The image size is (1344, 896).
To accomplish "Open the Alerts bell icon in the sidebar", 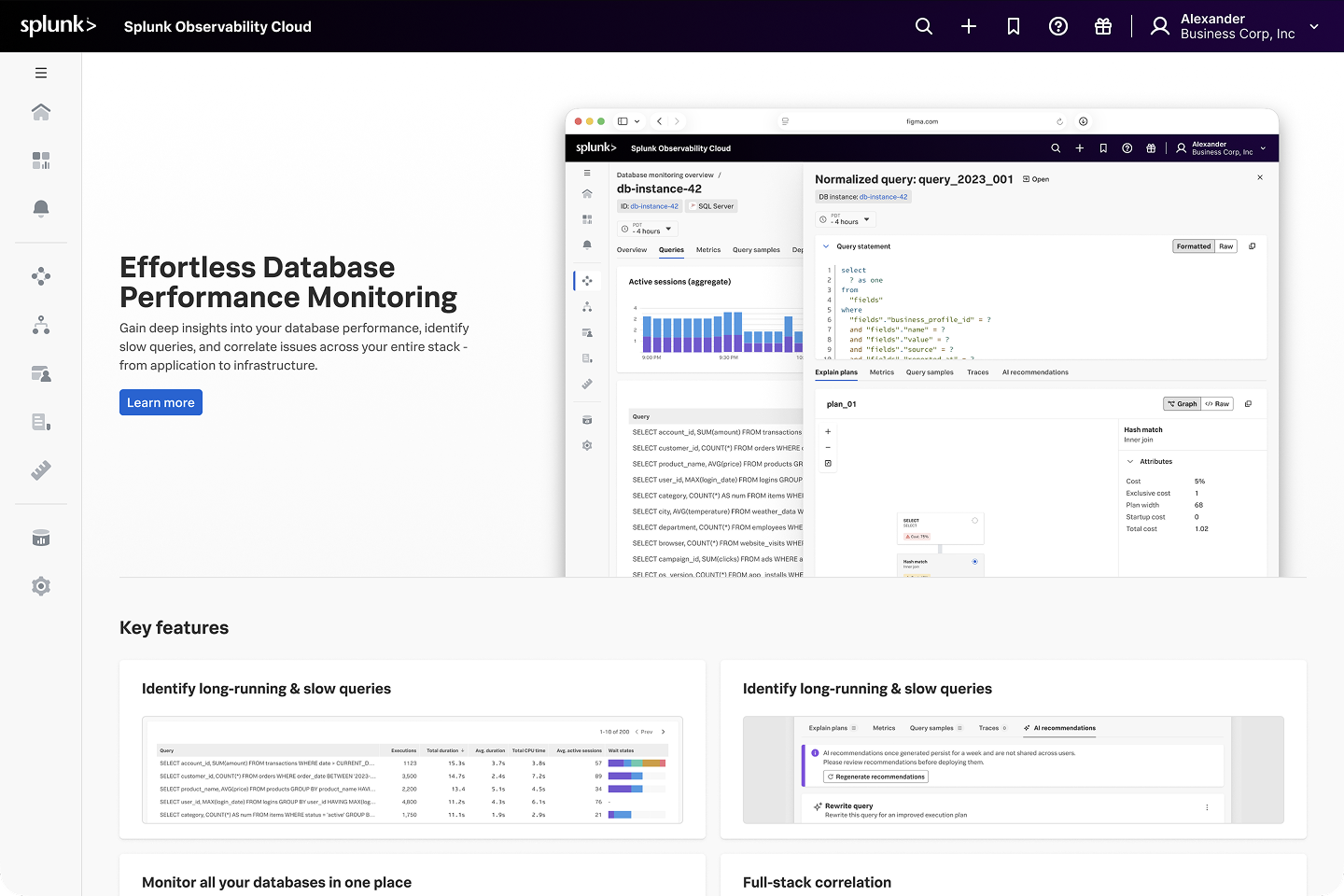I will pos(41,208).
